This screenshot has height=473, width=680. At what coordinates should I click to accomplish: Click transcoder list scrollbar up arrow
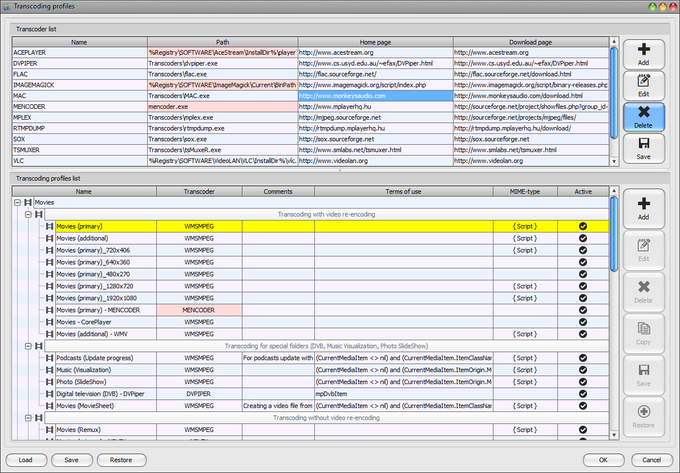614,41
